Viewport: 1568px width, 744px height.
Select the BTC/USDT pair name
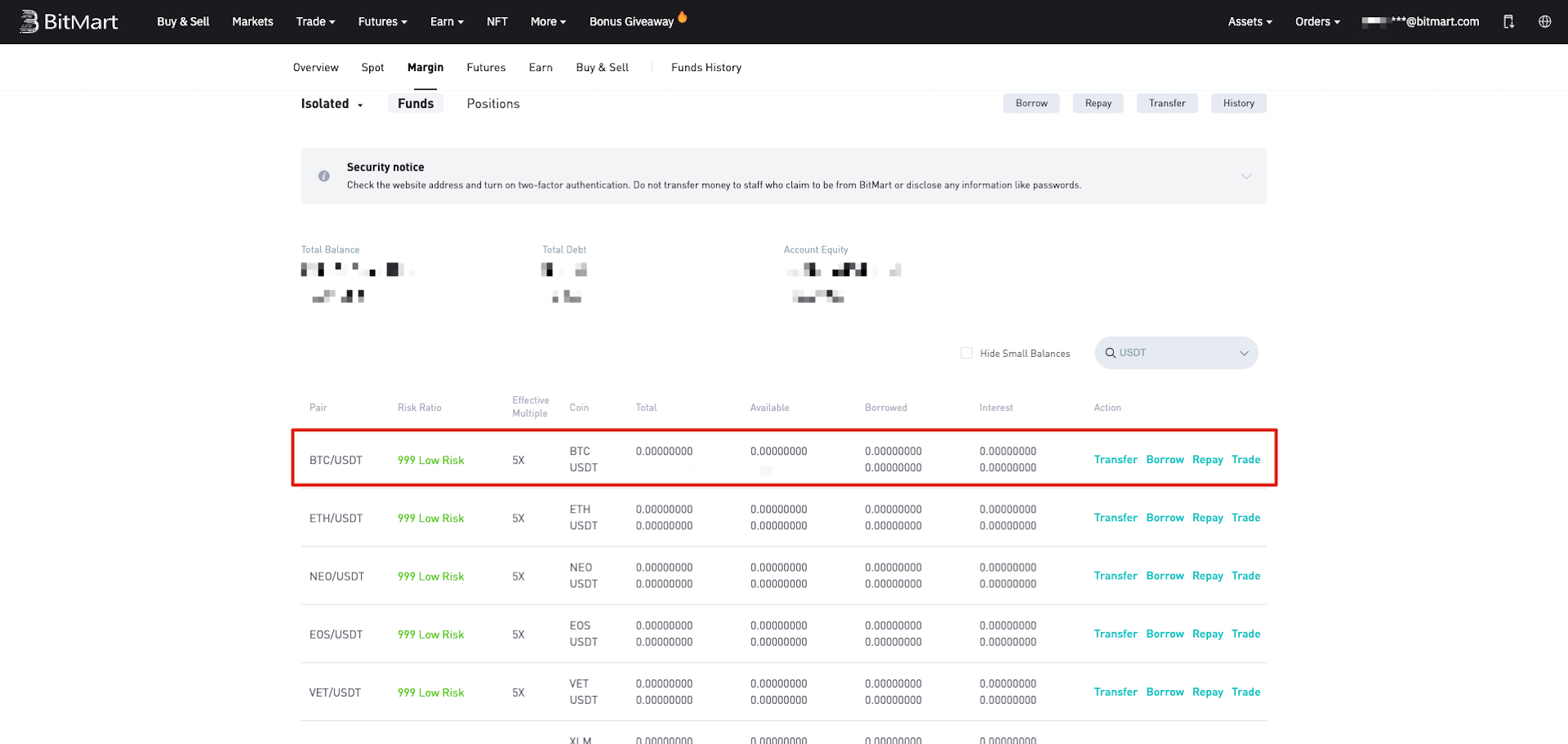click(x=336, y=461)
